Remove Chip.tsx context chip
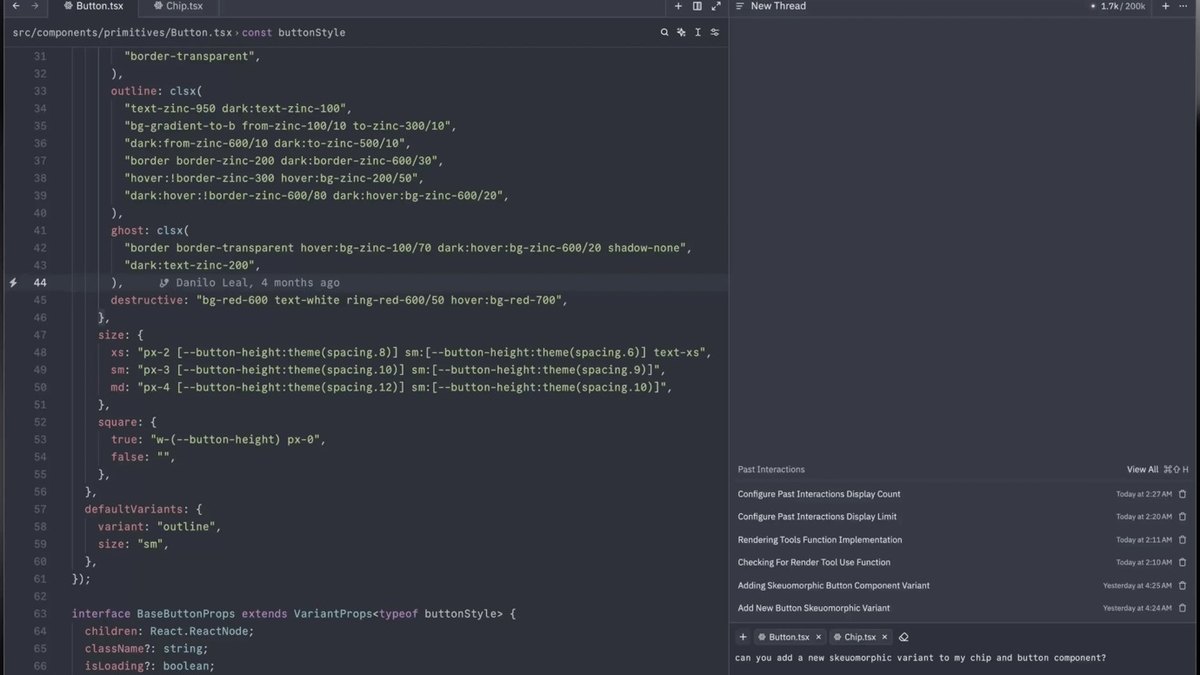1200x675 pixels. [885, 637]
